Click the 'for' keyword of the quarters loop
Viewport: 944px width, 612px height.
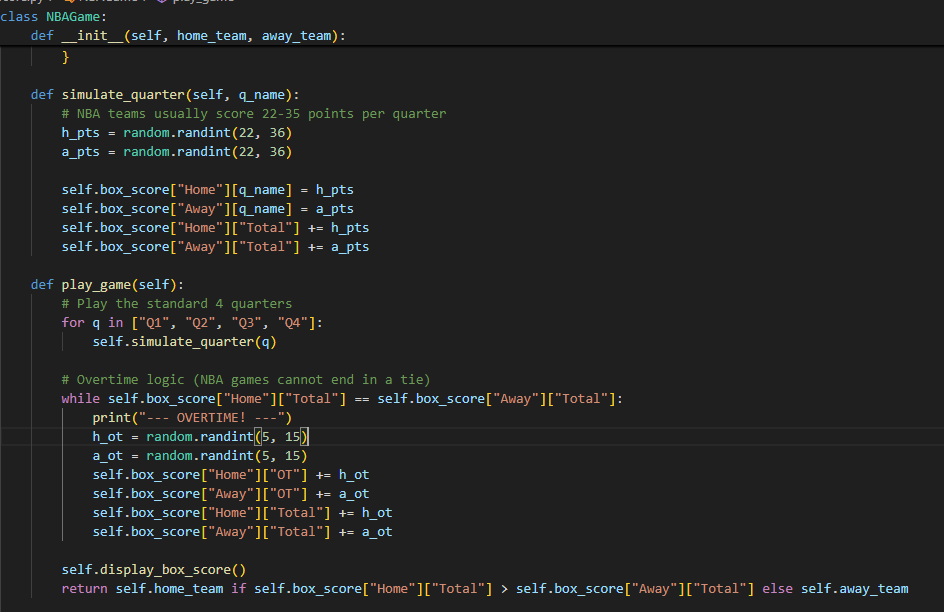tap(73, 323)
